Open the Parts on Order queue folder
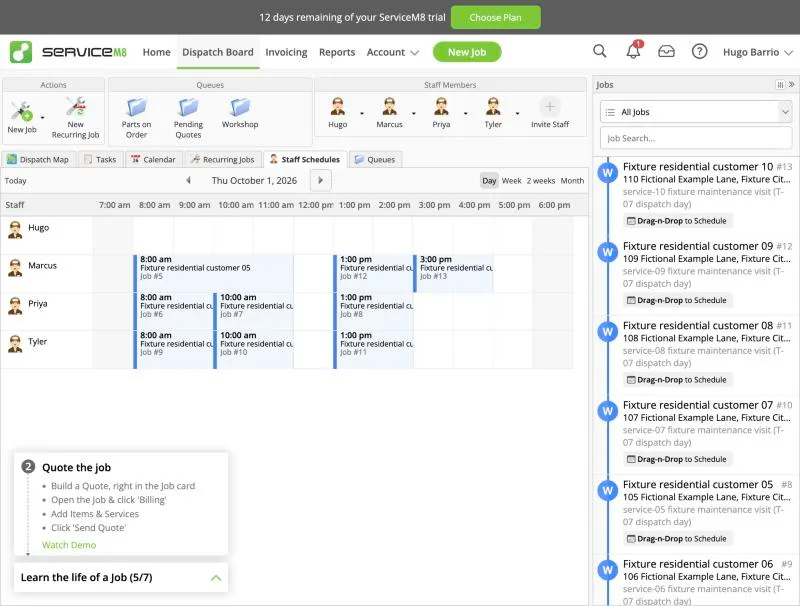The height and width of the screenshot is (606, 800). point(136,108)
